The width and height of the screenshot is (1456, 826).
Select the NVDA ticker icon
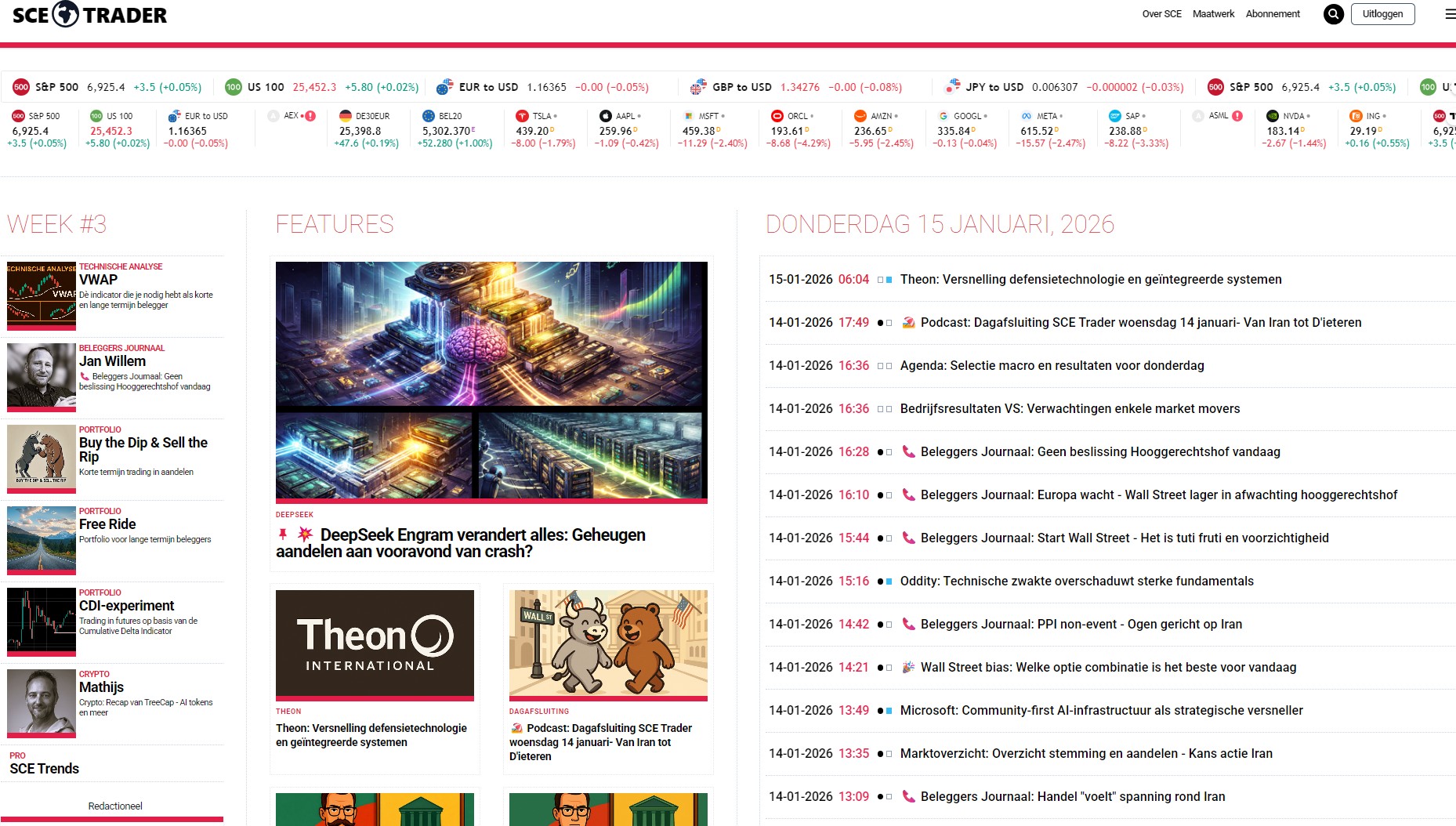pyautogui.click(x=1273, y=116)
